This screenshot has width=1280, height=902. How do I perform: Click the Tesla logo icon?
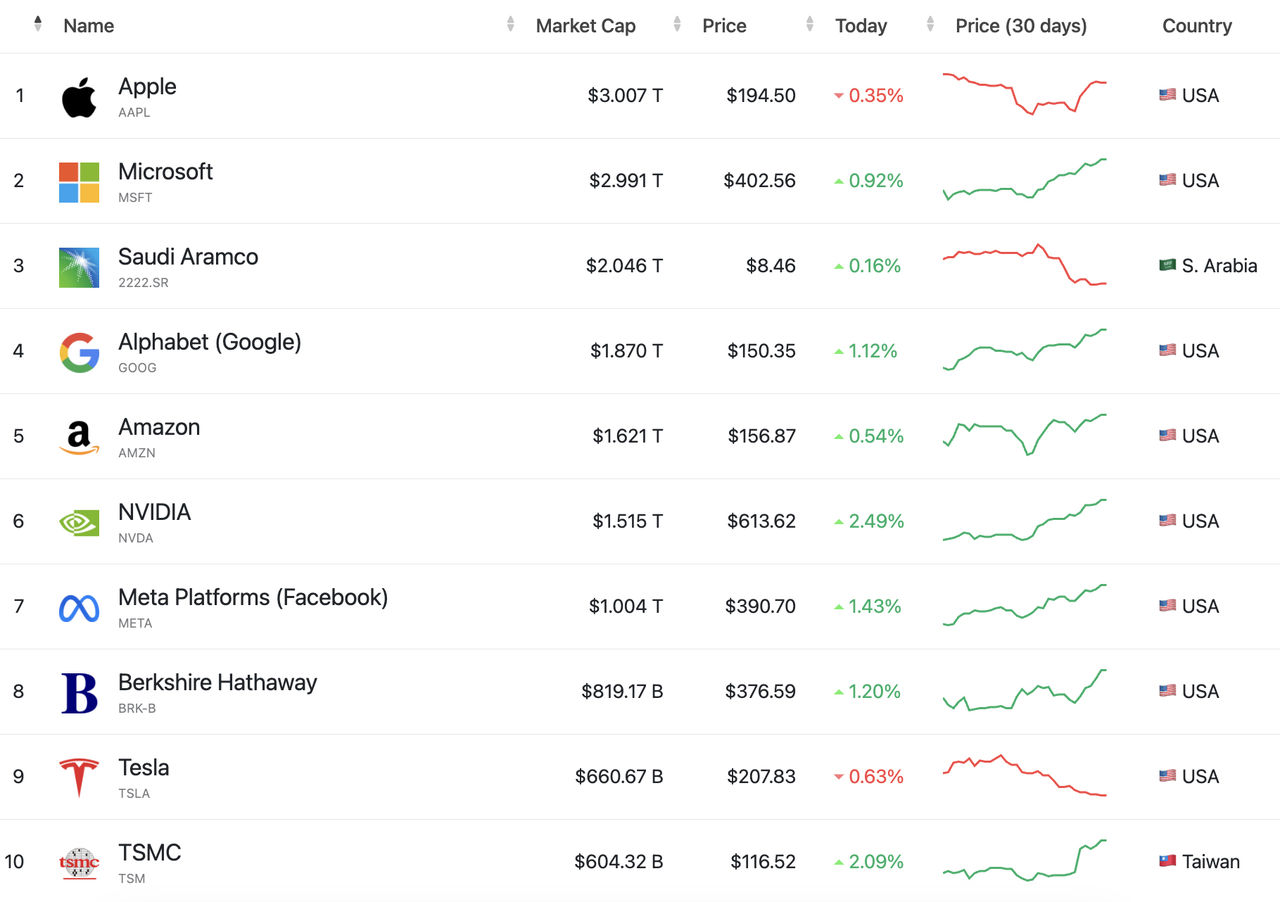(79, 777)
